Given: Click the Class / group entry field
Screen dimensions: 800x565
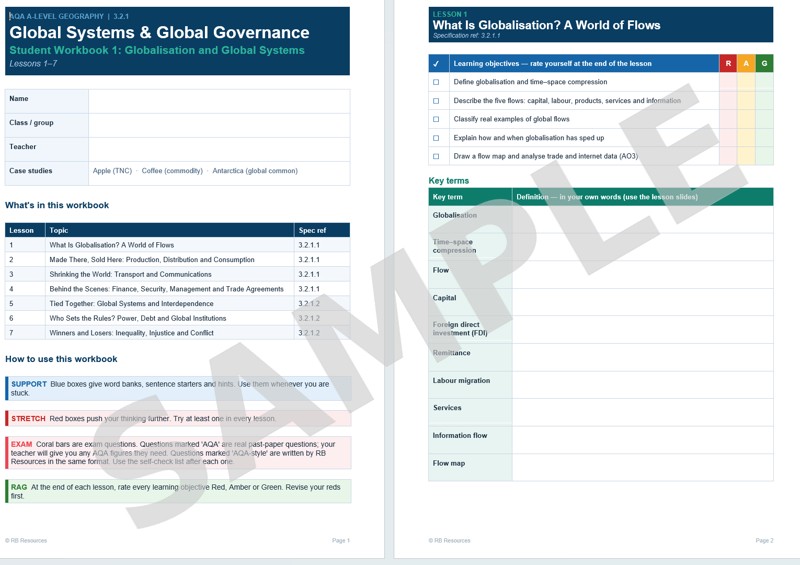Looking at the screenshot, I should click(219, 125).
